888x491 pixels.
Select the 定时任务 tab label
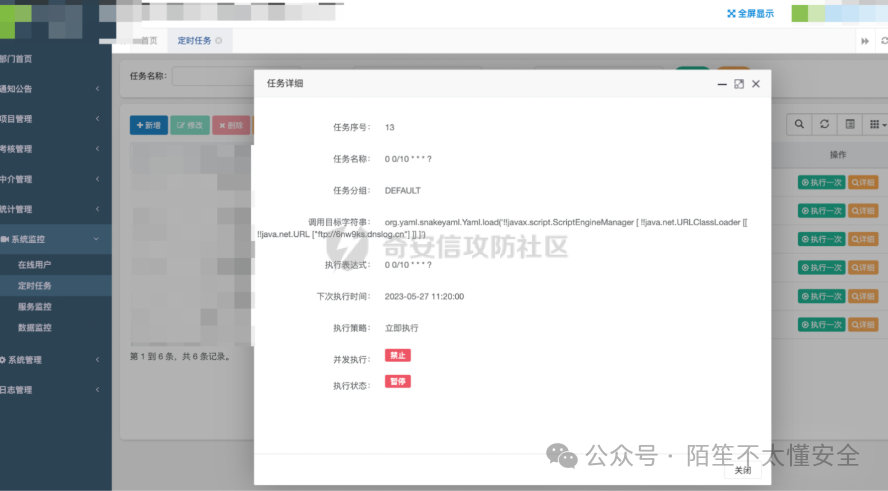(194, 41)
